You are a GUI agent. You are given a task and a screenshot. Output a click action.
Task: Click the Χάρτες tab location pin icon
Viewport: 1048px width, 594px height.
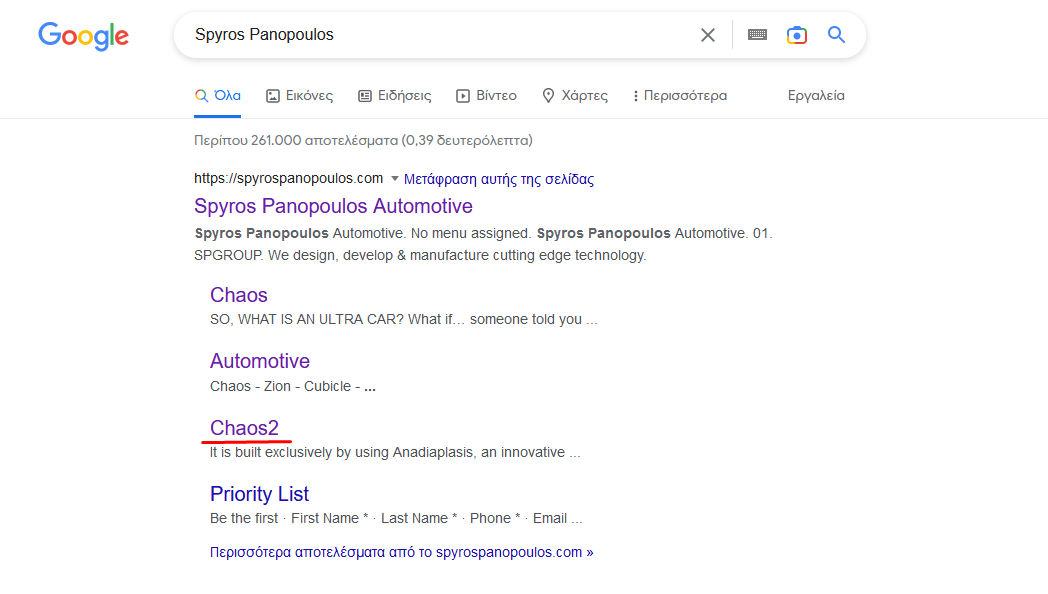pos(548,96)
